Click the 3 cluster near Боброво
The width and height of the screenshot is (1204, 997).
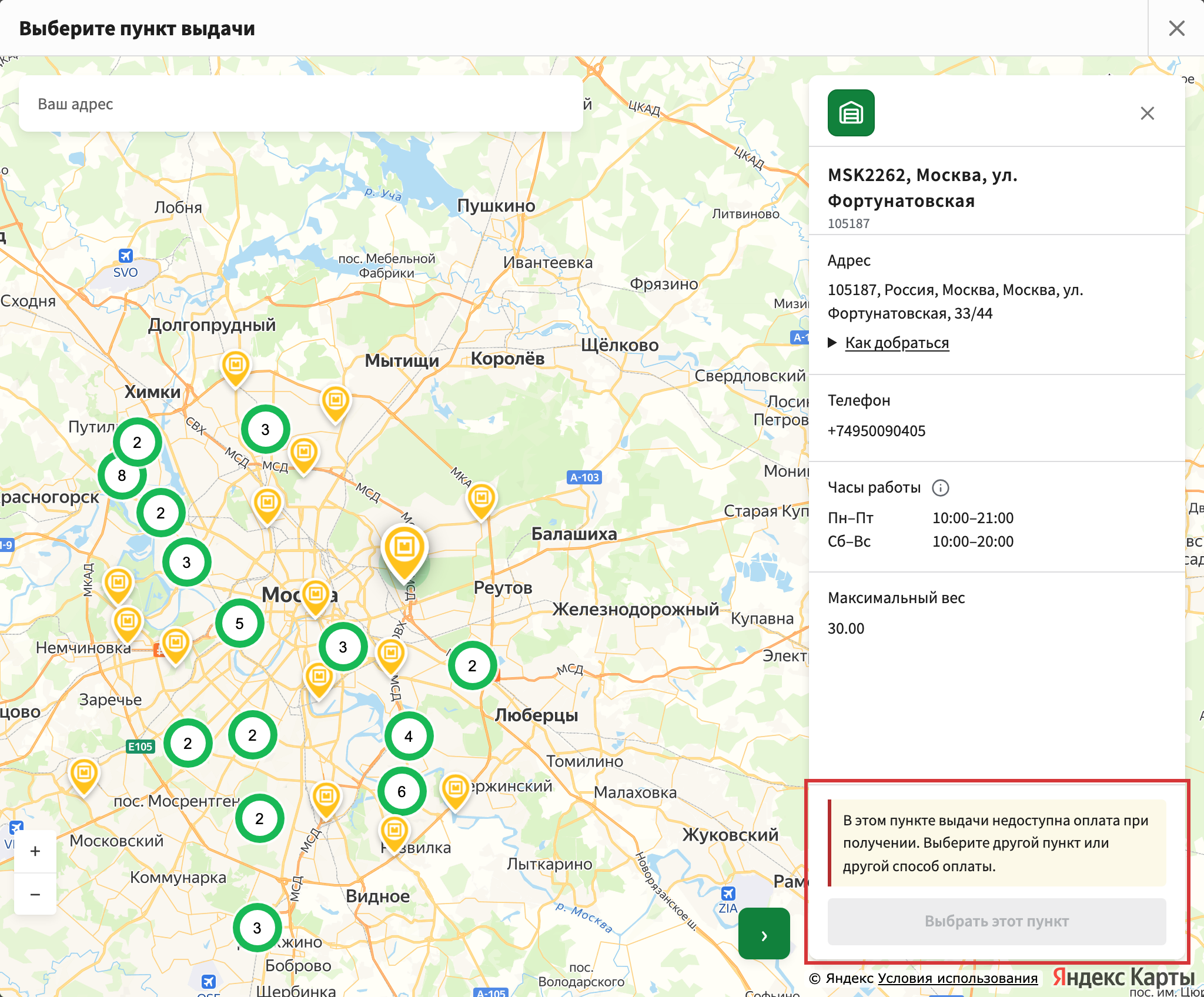click(x=257, y=928)
